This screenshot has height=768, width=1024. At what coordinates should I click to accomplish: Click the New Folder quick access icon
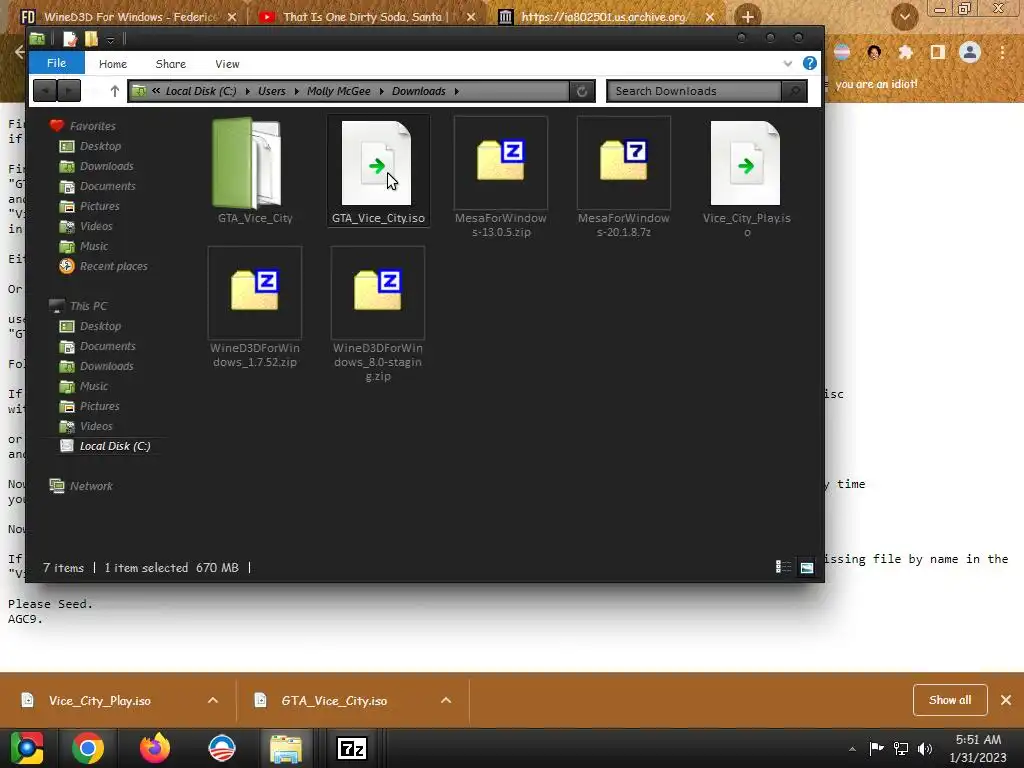[91, 39]
